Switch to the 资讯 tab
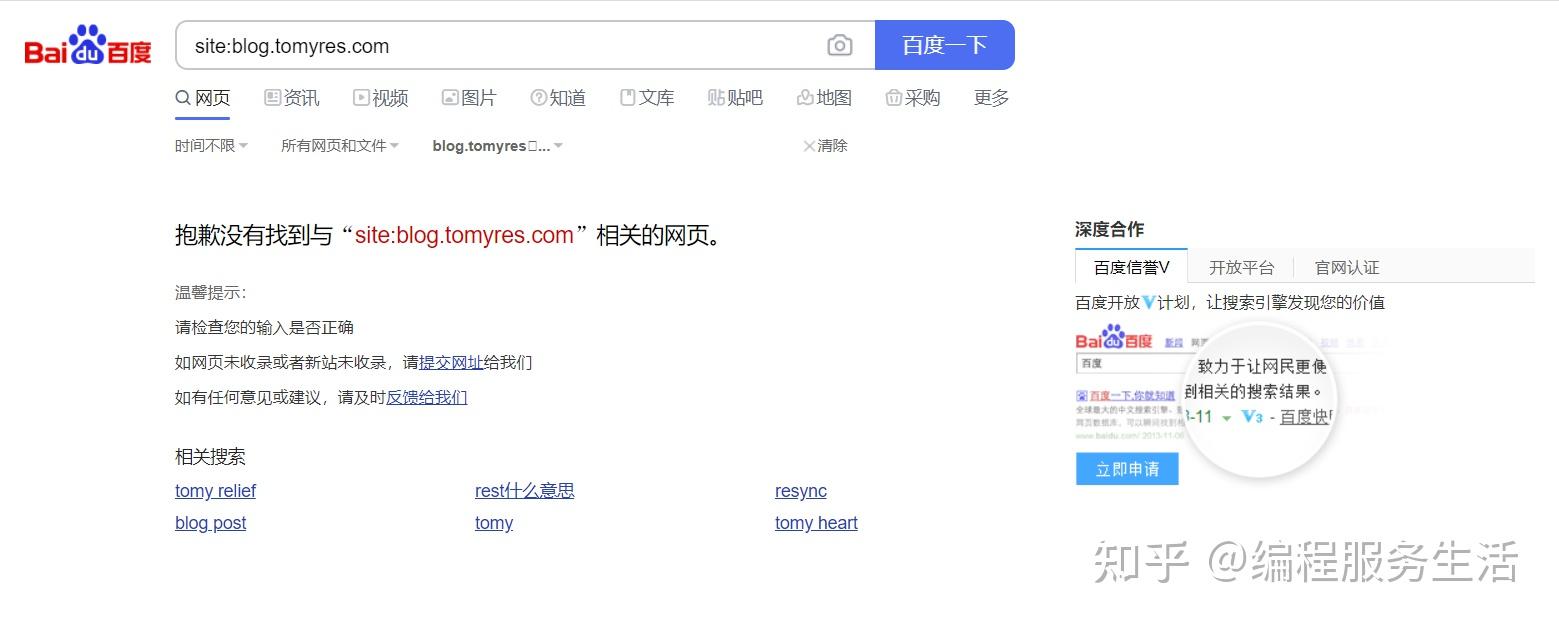This screenshot has height=626, width=1559. pos(292,98)
